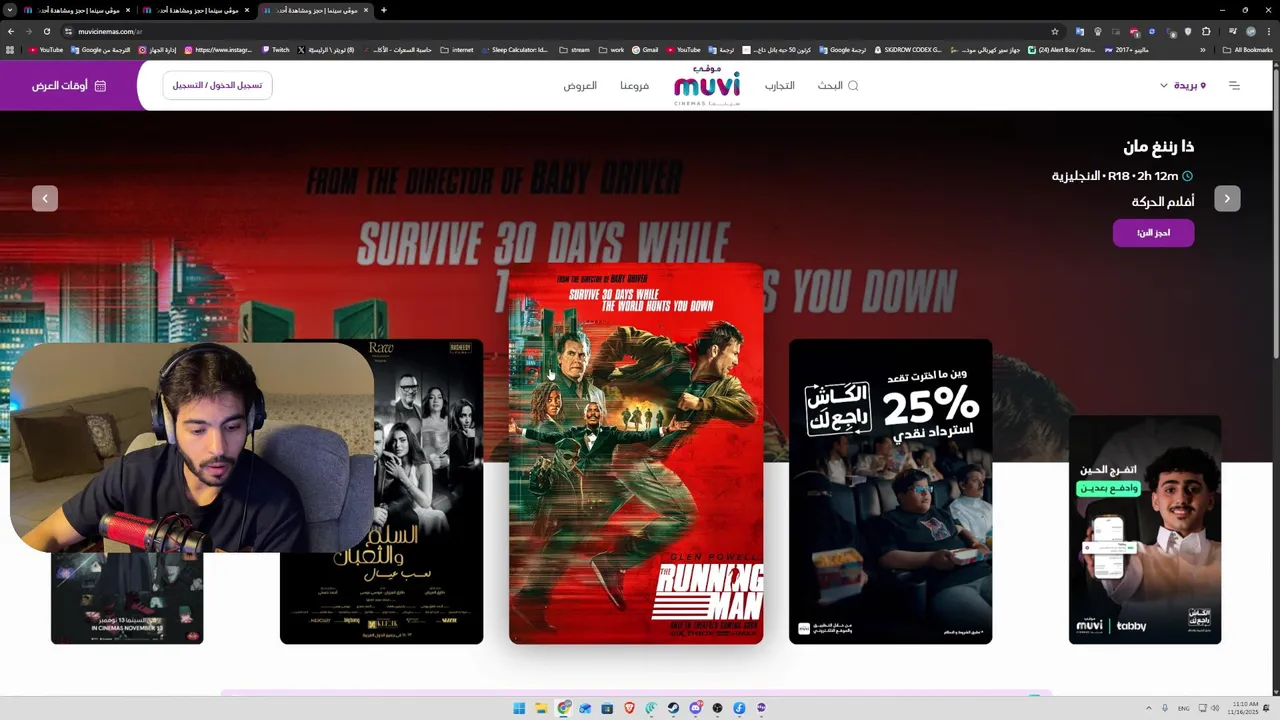
Task: Select The Running Man poster
Action: point(636,453)
